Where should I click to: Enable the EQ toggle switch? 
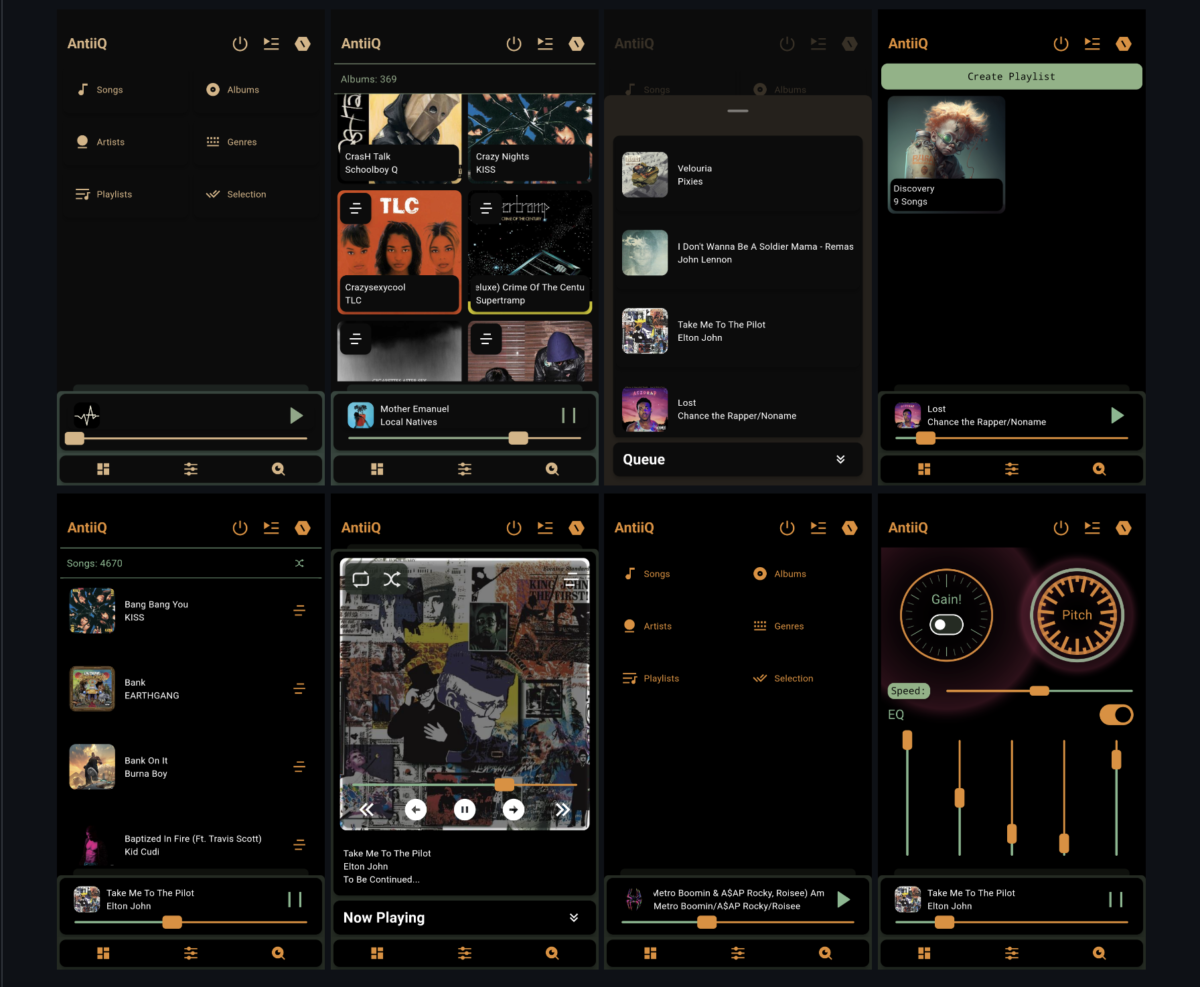pos(1116,714)
